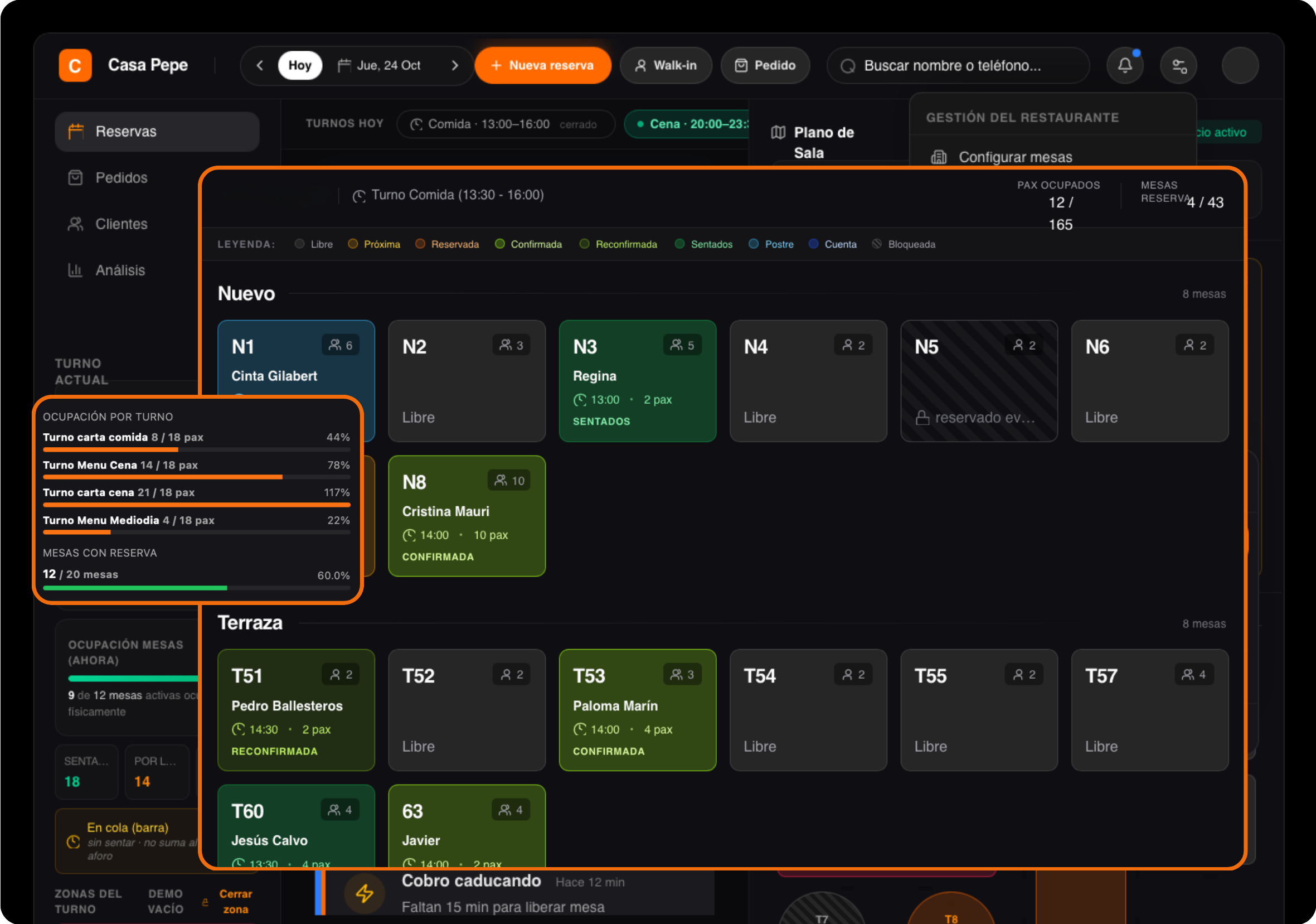Click the Configurar mesas building icon

coord(939,157)
